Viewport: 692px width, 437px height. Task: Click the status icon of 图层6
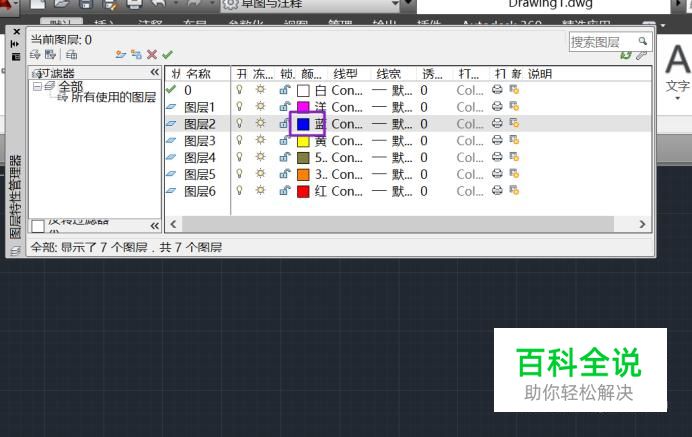(171, 191)
